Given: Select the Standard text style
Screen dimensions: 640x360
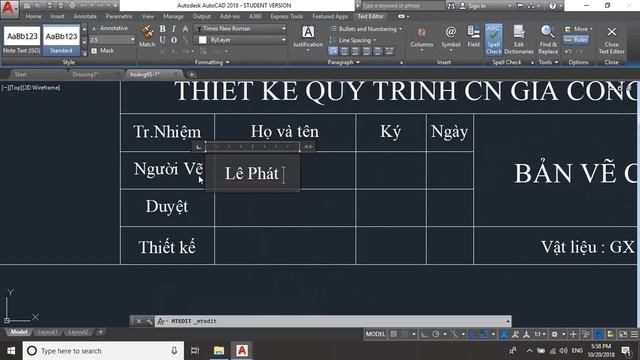Looking at the screenshot, I should (61, 40).
